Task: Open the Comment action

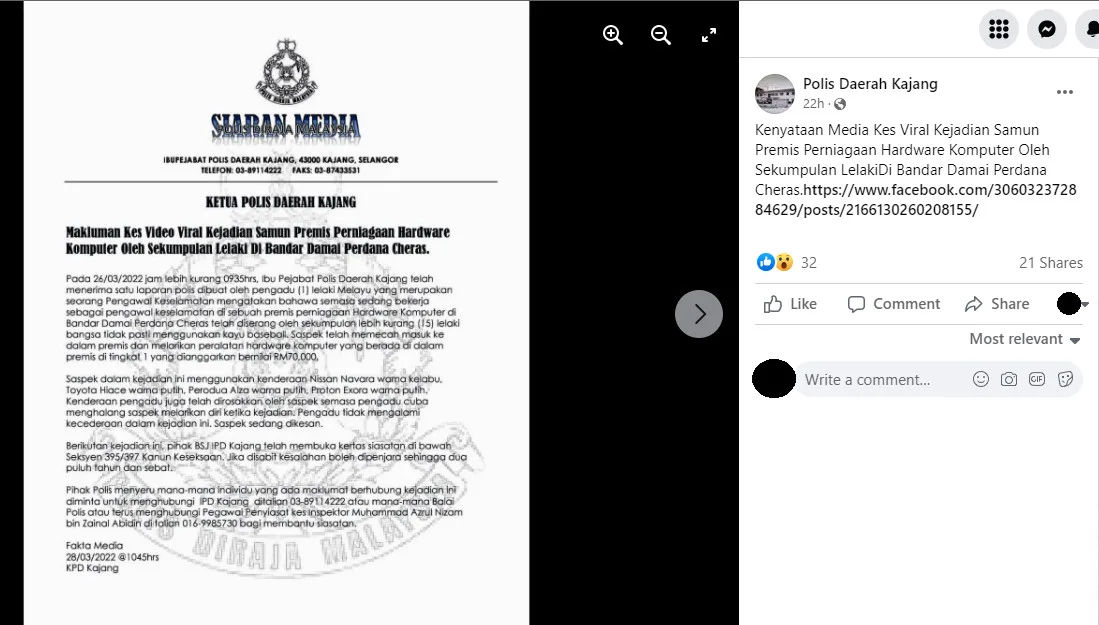Action: pyautogui.click(x=894, y=303)
